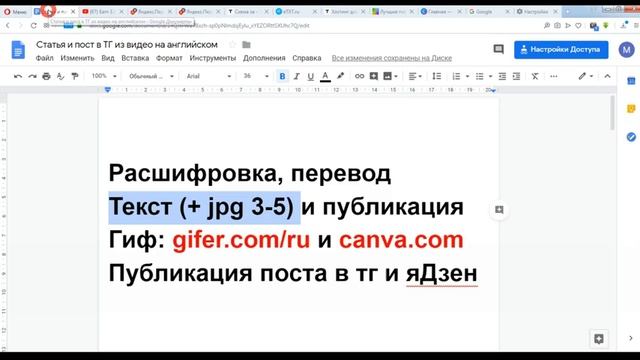Open the Справка menu
640x360 pixels.
click(x=307, y=58)
